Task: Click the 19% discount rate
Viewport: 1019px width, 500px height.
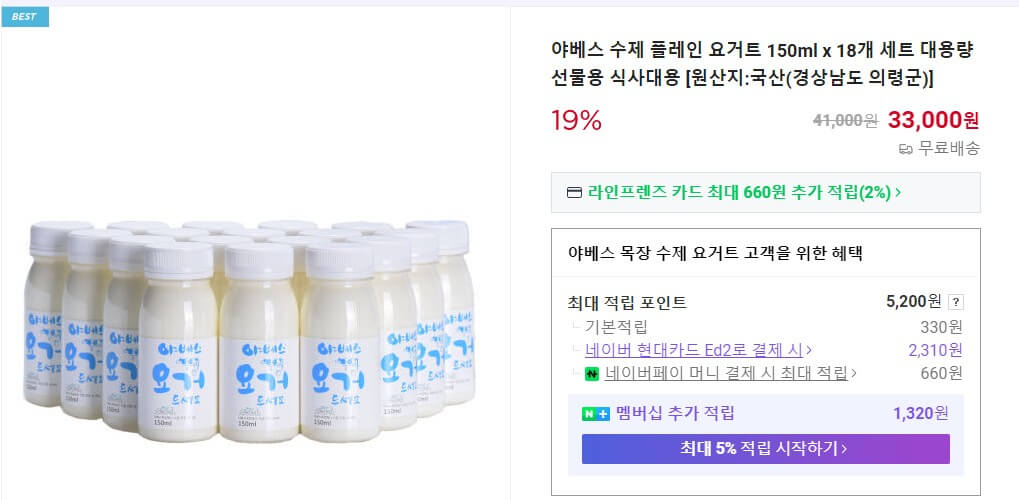Action: pyautogui.click(x=576, y=121)
